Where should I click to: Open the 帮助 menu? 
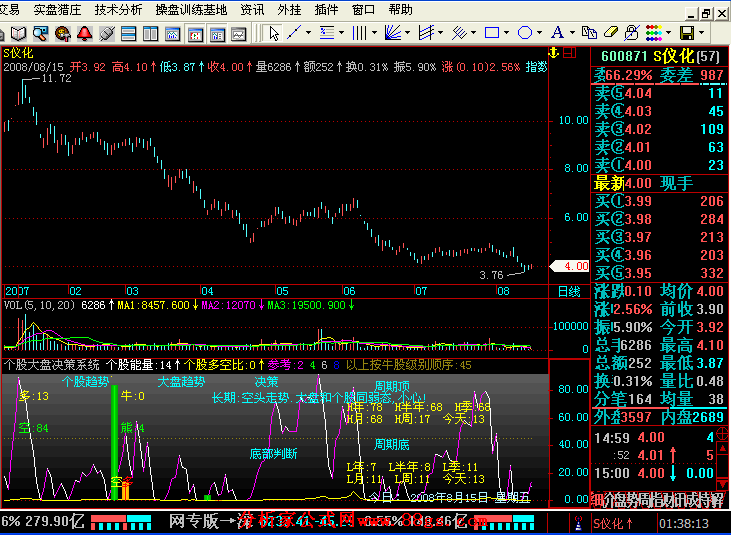pyautogui.click(x=400, y=9)
